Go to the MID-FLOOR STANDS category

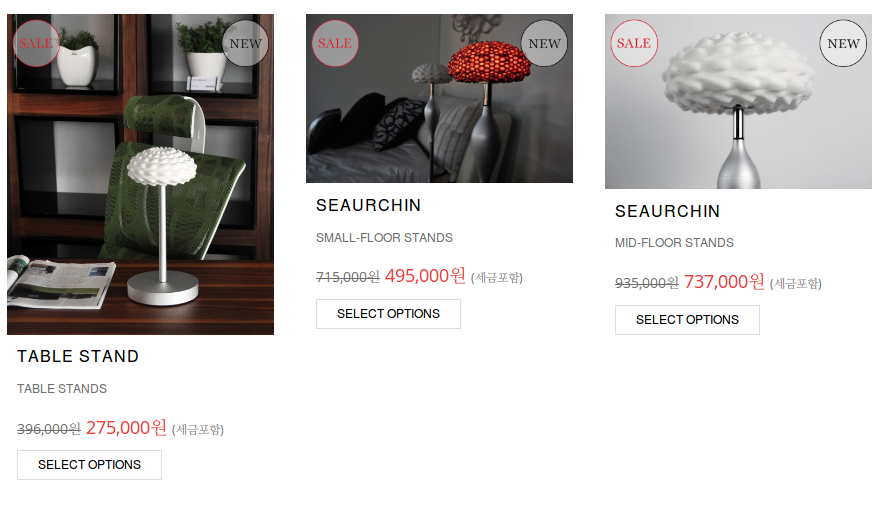click(674, 243)
